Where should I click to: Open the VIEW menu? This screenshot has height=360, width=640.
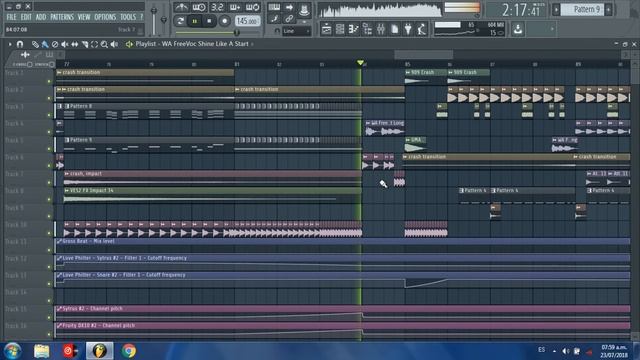pos(84,17)
